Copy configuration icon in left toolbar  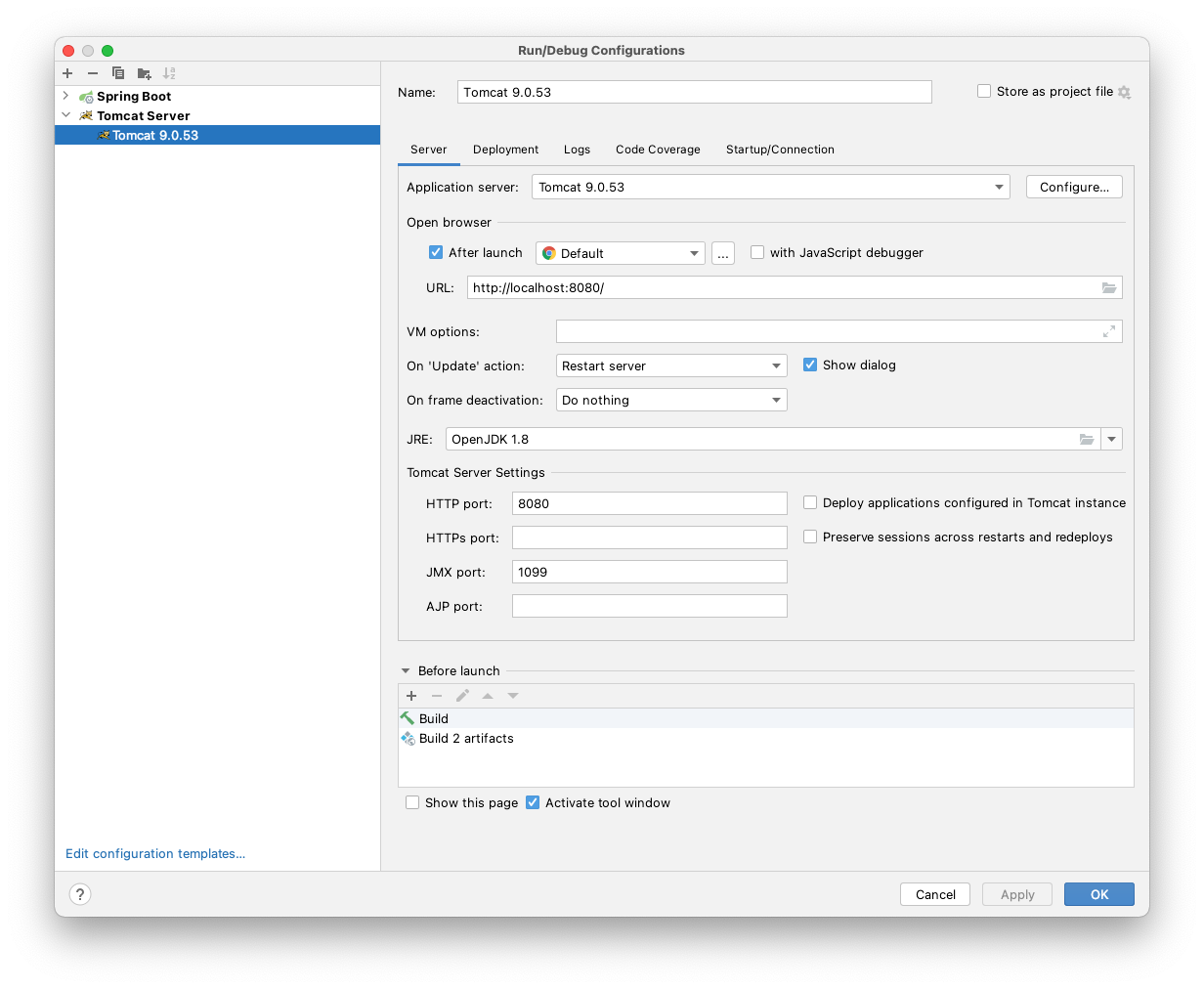[118, 73]
